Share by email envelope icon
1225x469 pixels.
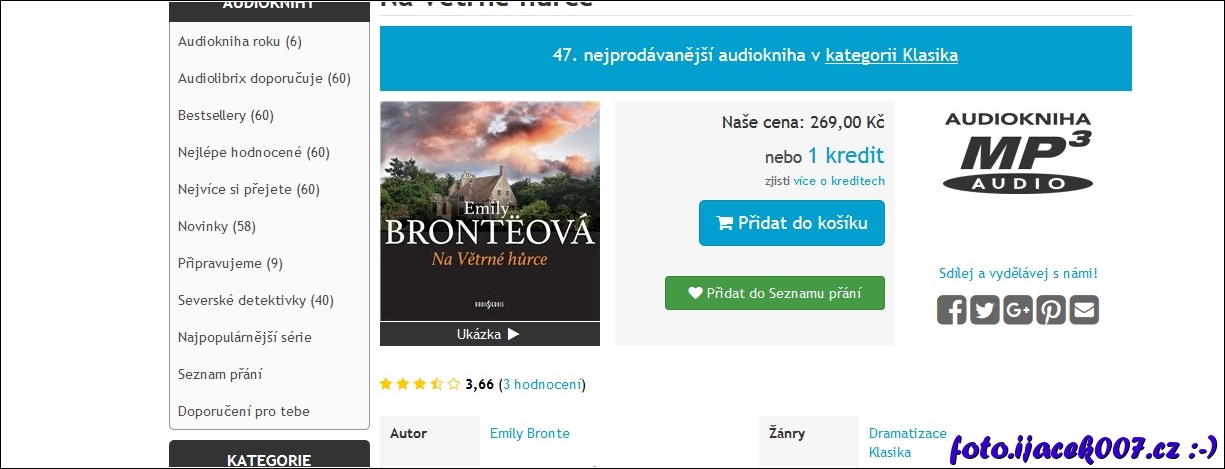1084,310
